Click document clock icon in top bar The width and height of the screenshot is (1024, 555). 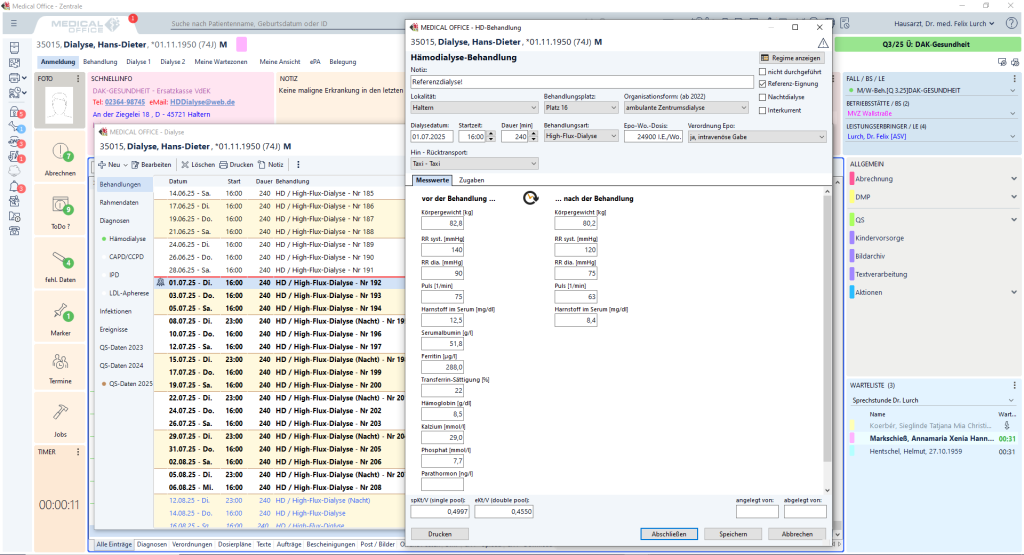844,24
